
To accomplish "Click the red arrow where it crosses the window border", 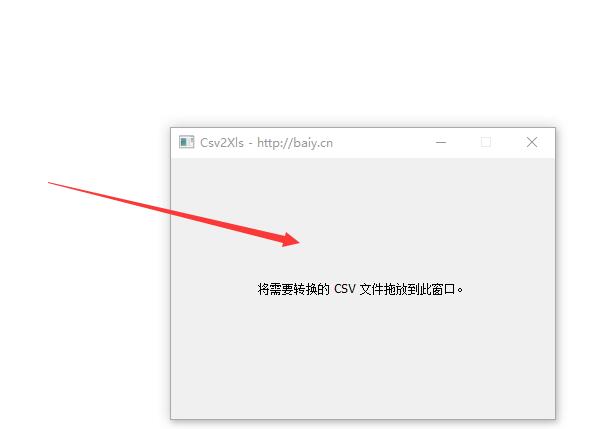I will point(171,214).
